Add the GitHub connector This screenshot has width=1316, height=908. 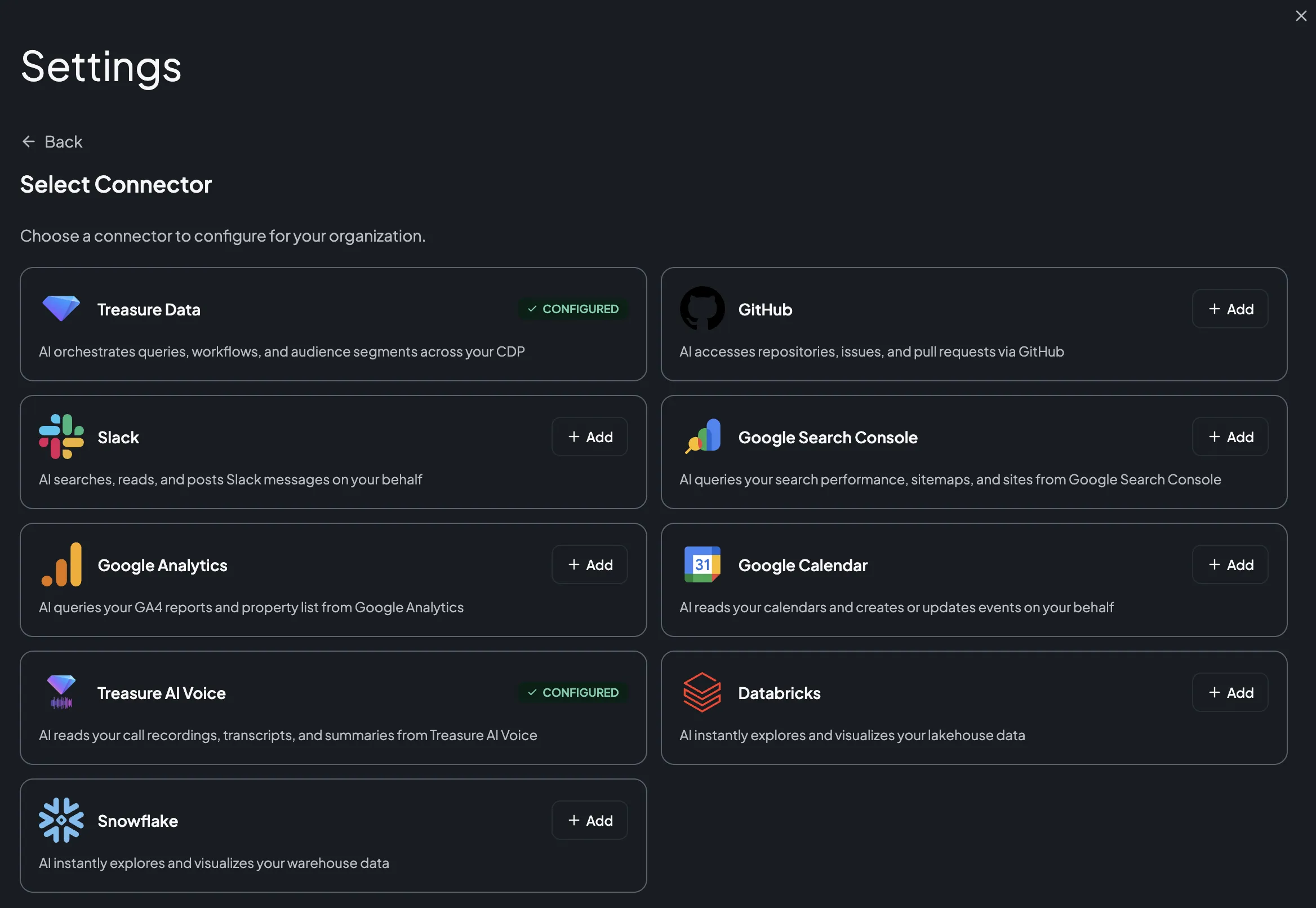1230,309
